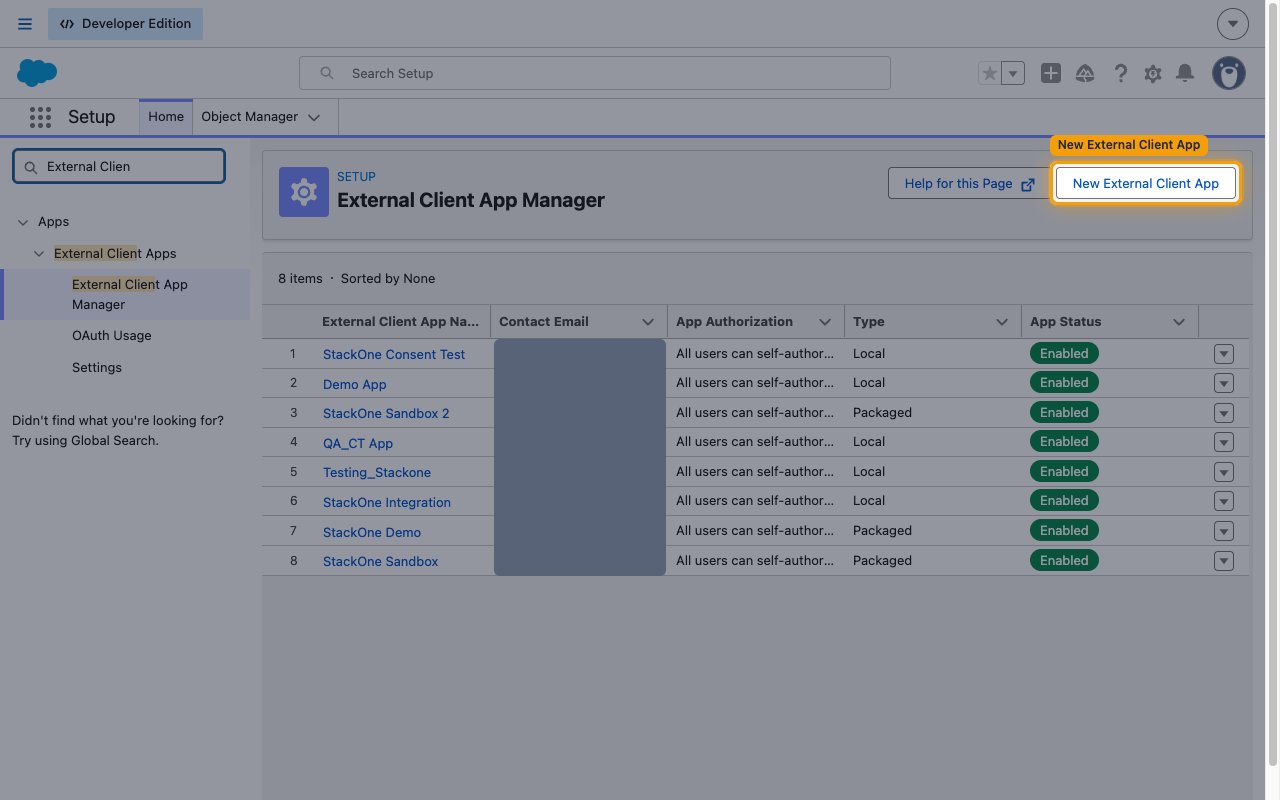Open row actions menu for StackOne Consent Test

(x=1224, y=354)
